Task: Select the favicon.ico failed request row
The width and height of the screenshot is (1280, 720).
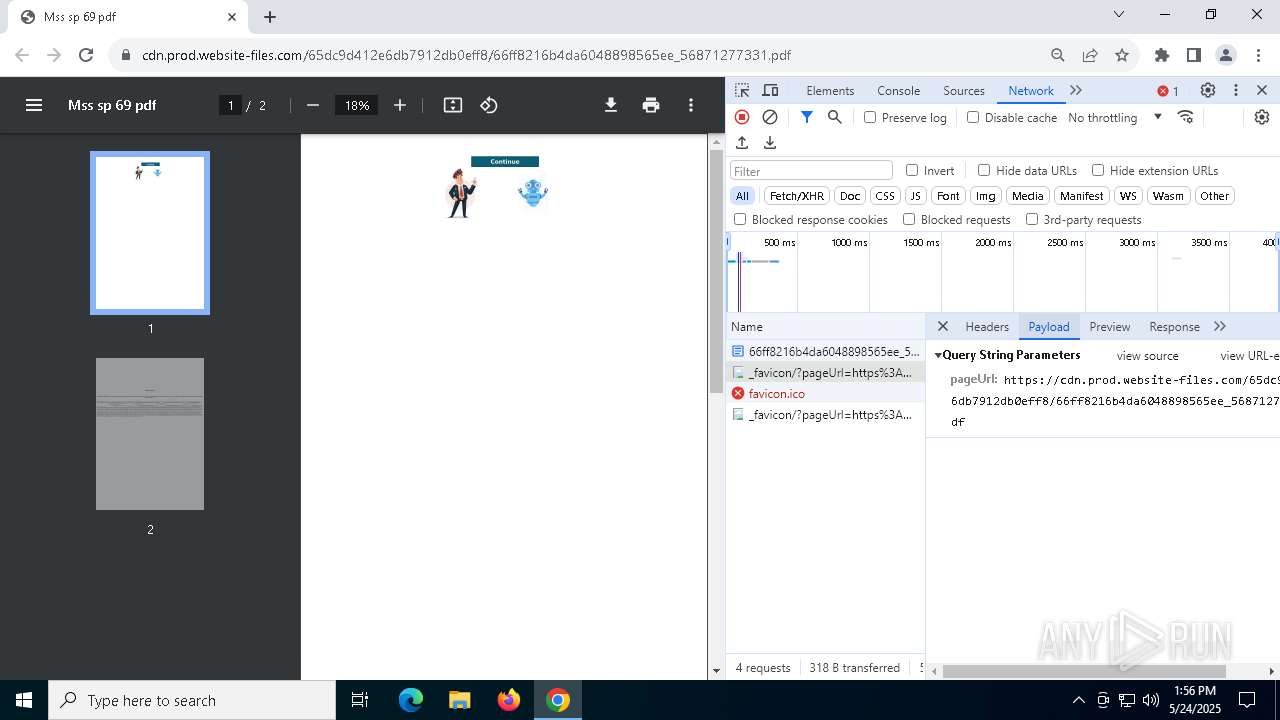Action: click(825, 393)
